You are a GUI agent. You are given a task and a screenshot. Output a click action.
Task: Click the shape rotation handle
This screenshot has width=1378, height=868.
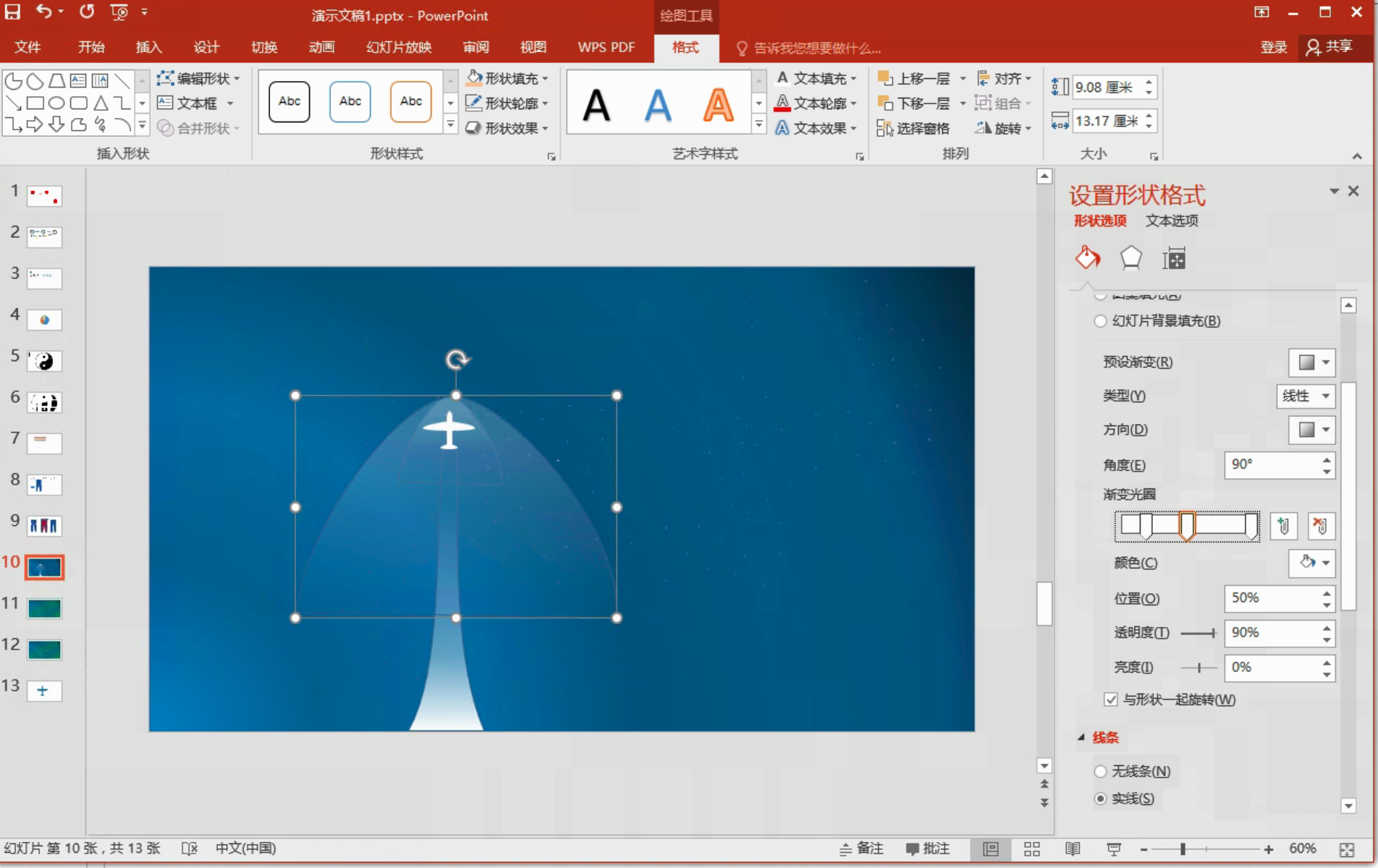coord(457,359)
